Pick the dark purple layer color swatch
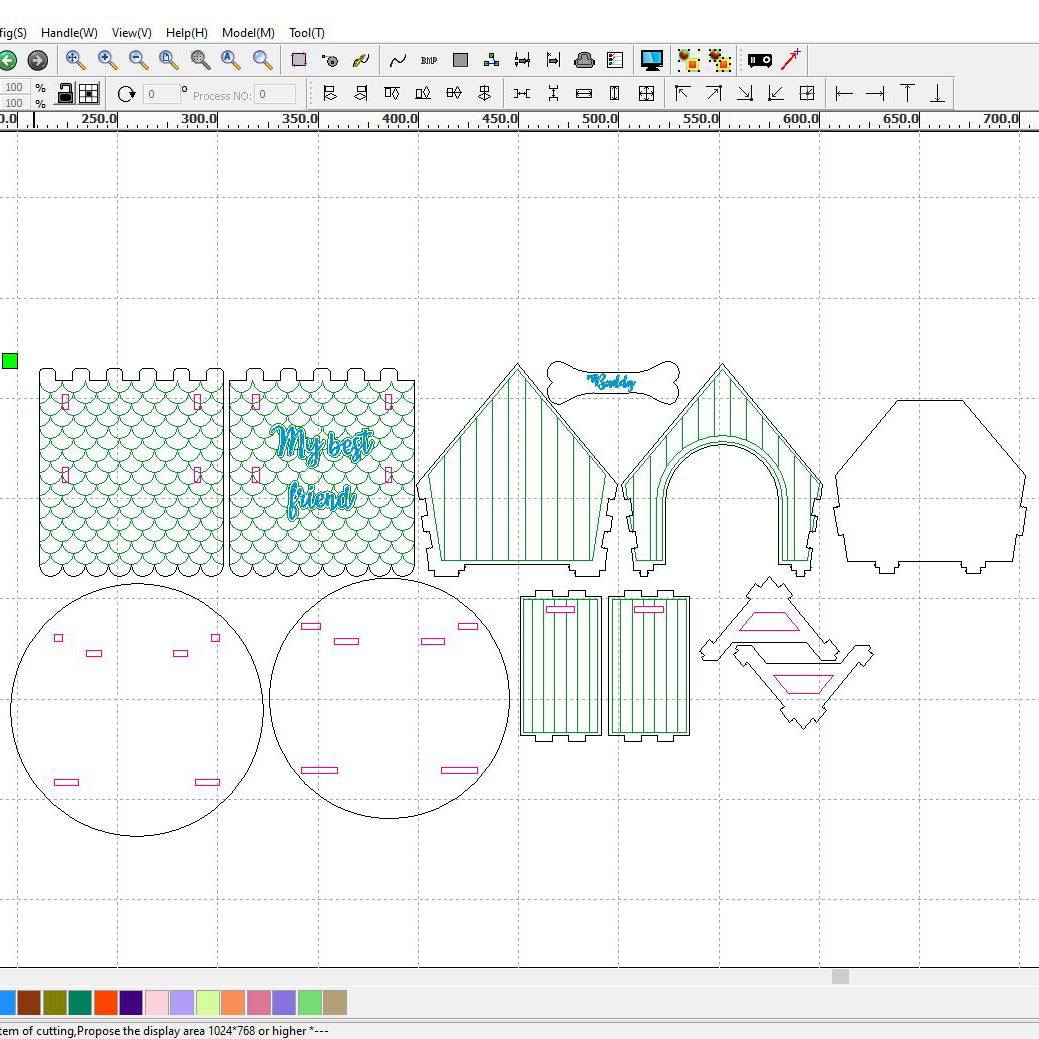 click(x=131, y=1002)
